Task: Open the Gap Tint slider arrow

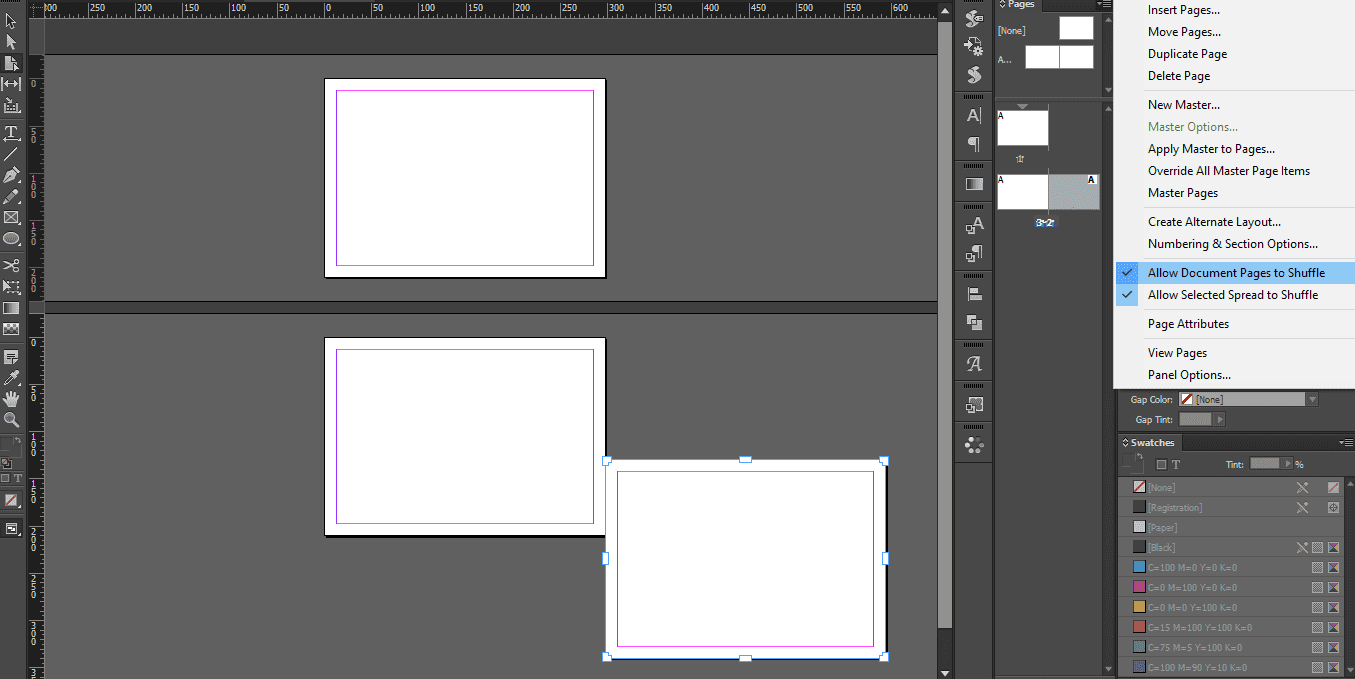Action: 1221,420
